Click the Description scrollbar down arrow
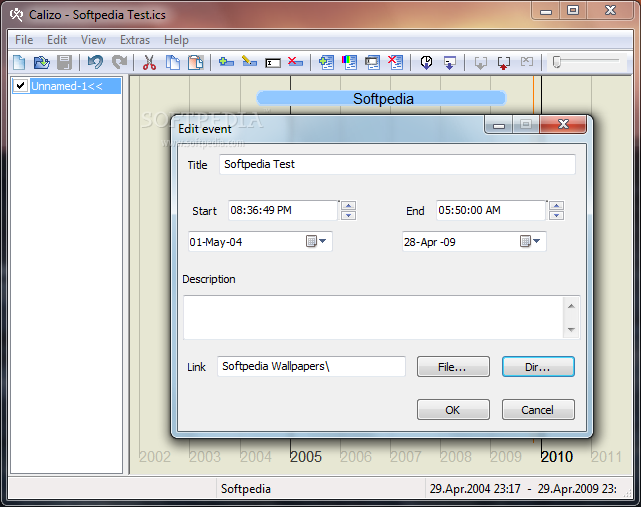Image resolution: width=641 pixels, height=507 pixels. pos(571,330)
